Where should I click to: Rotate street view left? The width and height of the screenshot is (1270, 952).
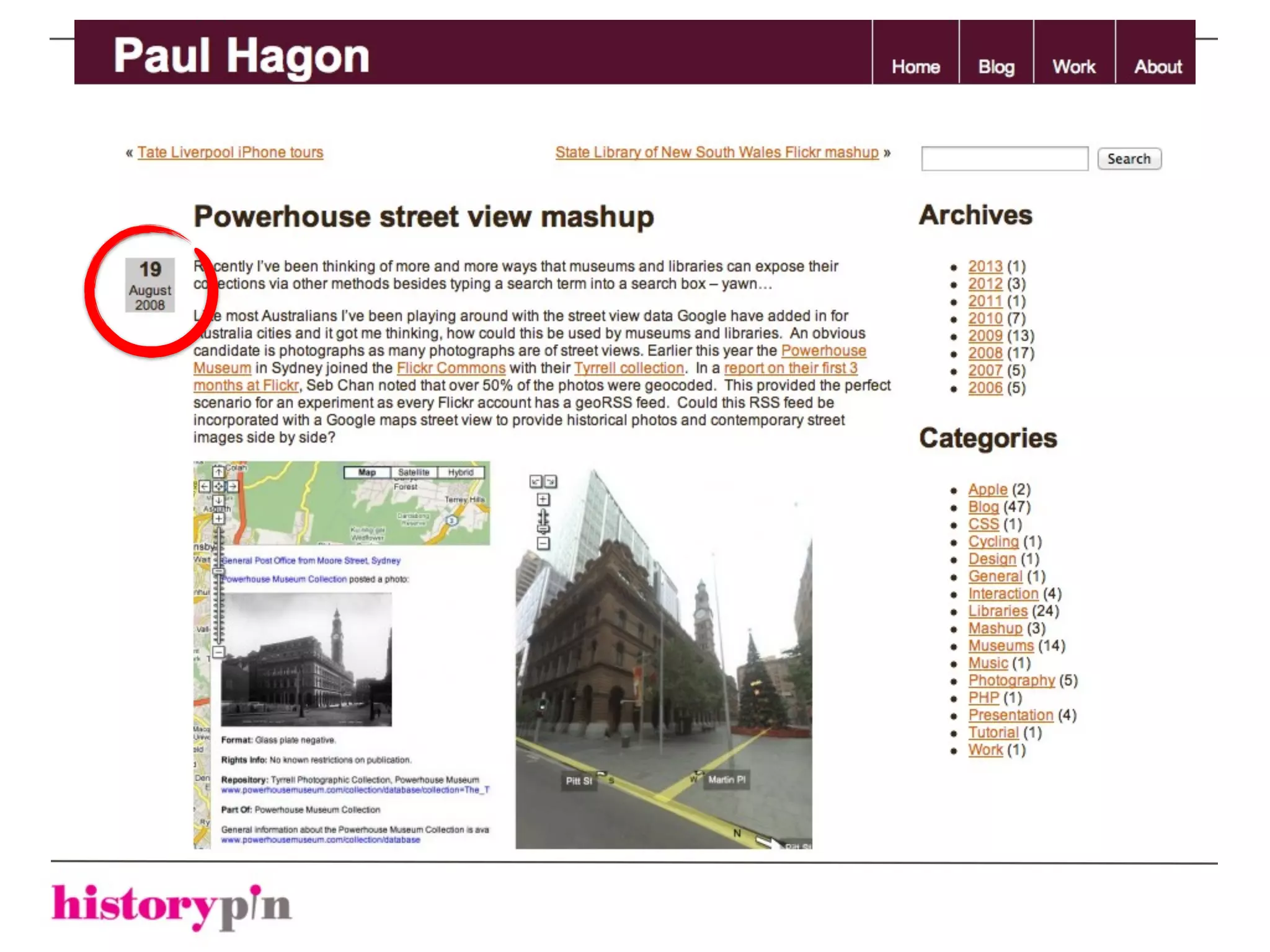(536, 482)
